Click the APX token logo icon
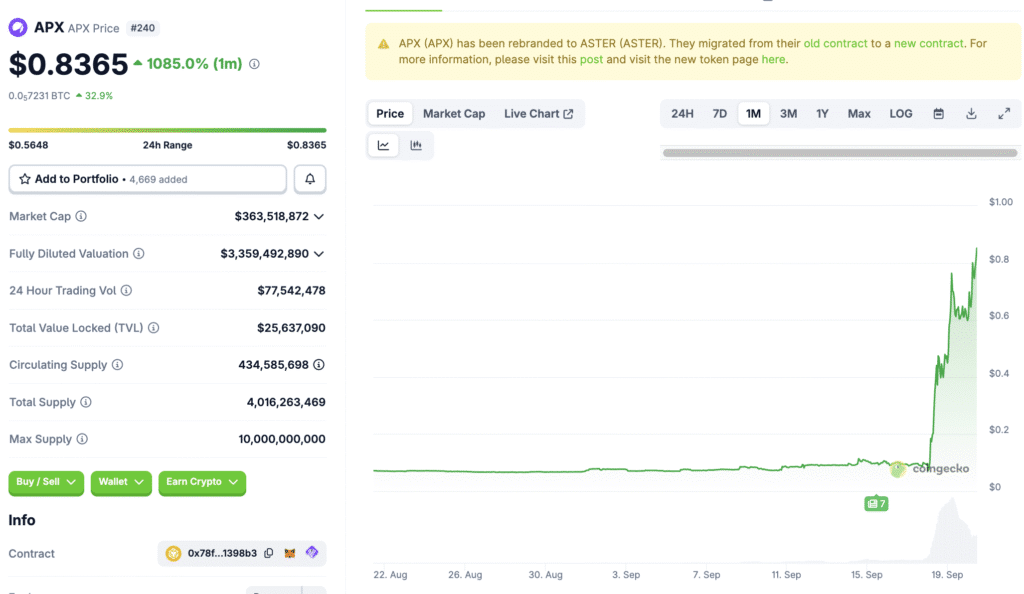 [18, 27]
